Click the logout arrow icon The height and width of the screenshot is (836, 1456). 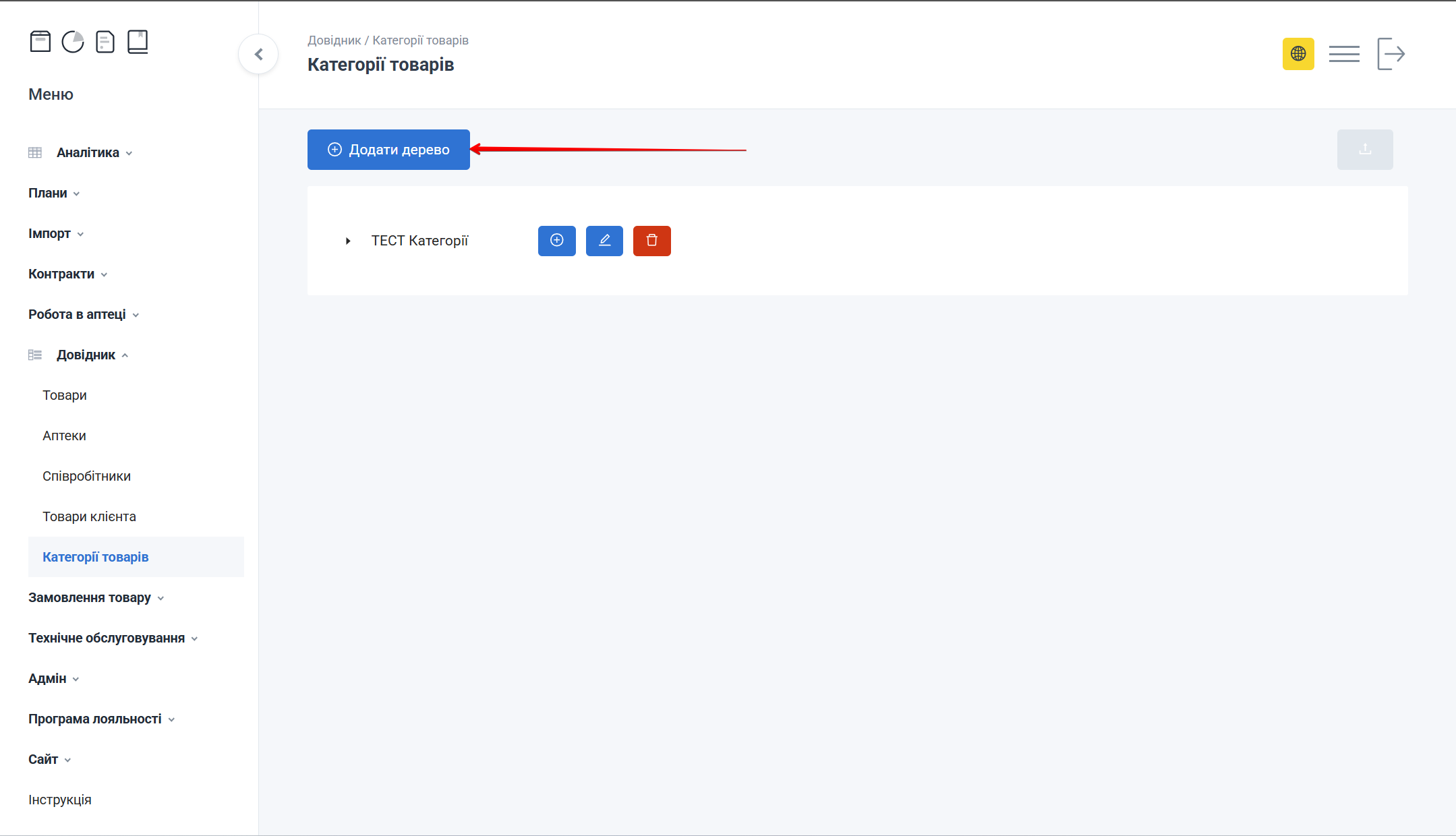1391,54
